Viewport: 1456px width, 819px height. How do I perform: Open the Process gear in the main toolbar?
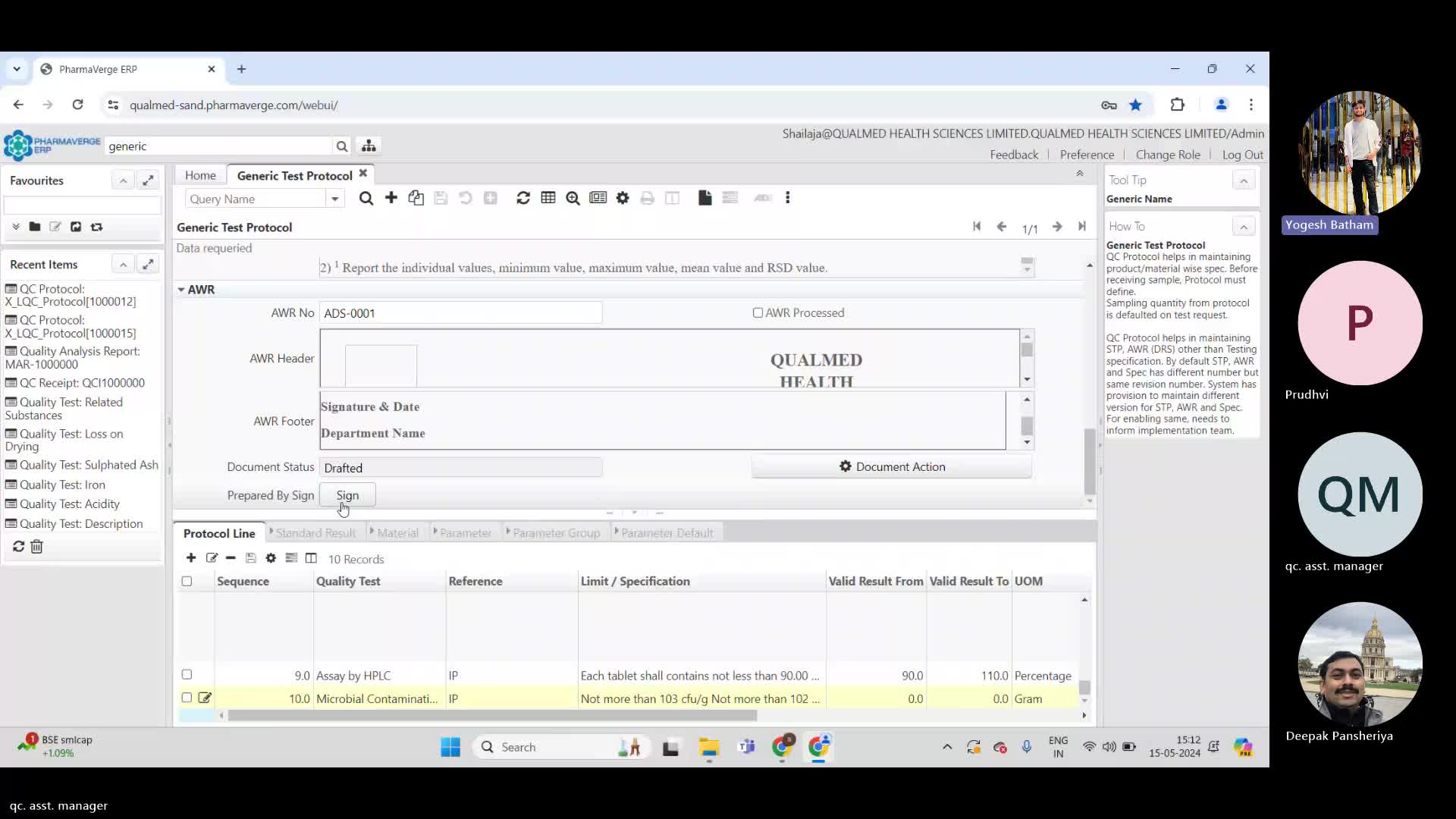(x=623, y=198)
